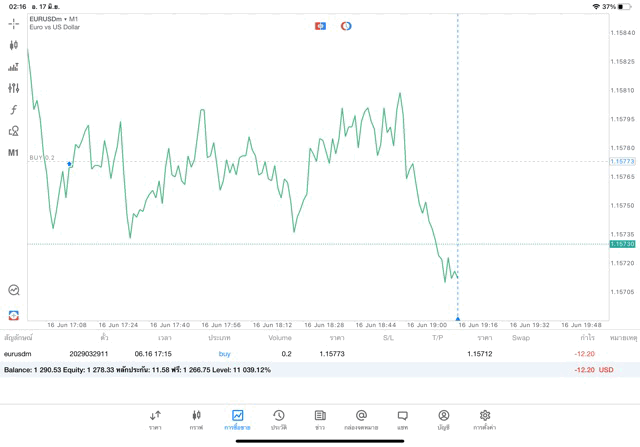The image size is (640, 447).
Task: Open the indicators icon in left toolbar
Action: pyautogui.click(x=14, y=67)
